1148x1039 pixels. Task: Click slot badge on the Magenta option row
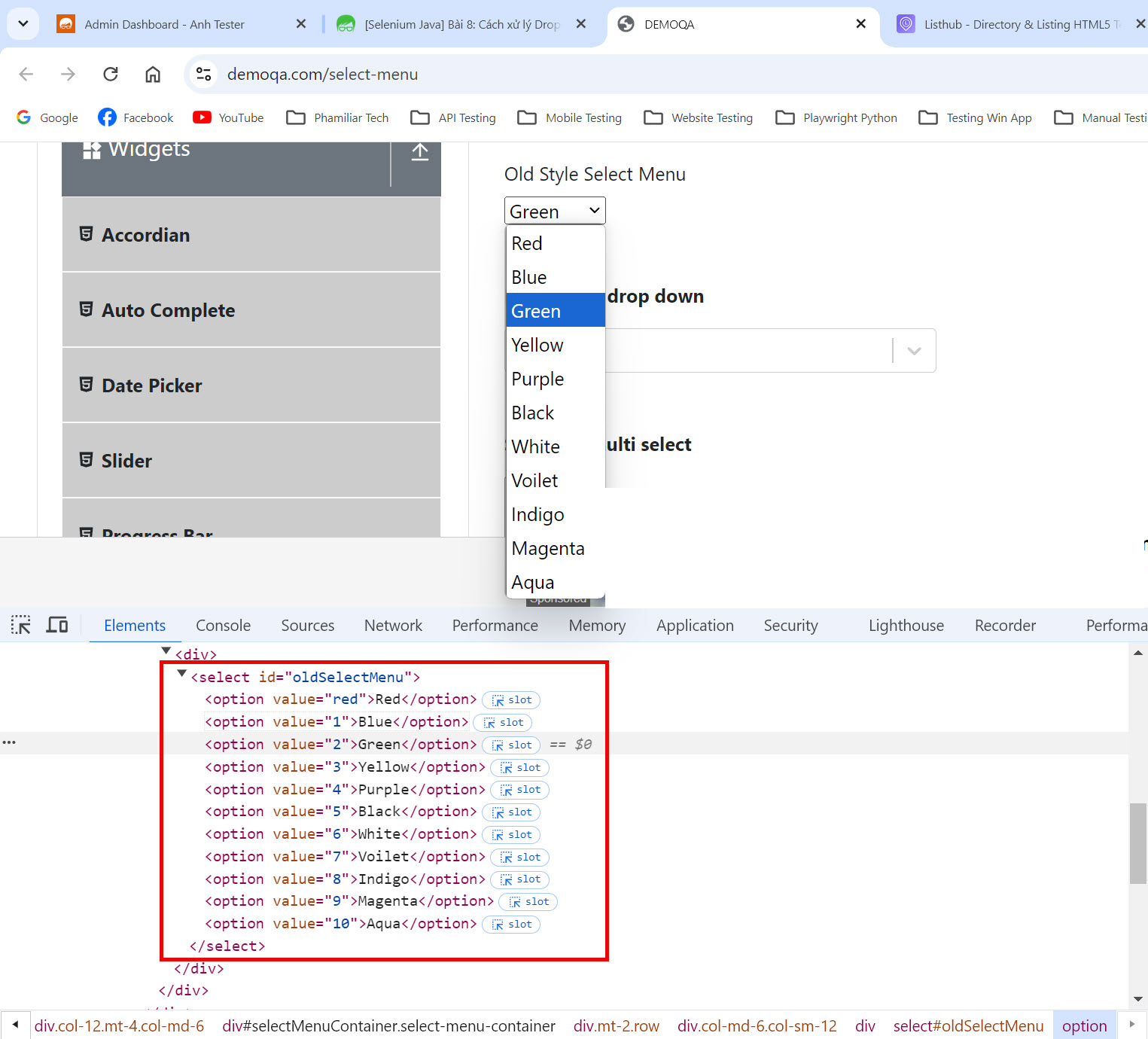click(528, 902)
